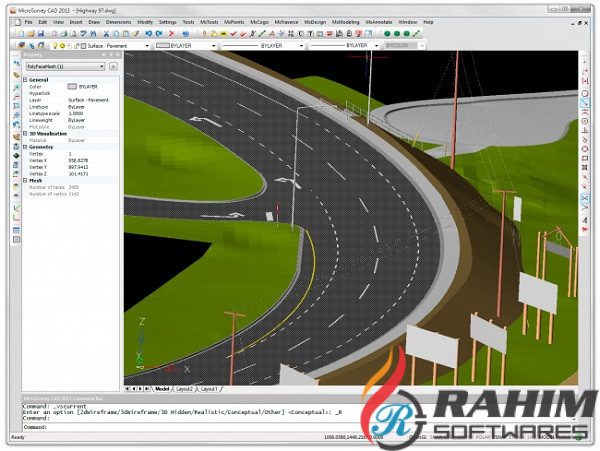Switch to the Layout2 tab
Image resolution: width=600 pixels, height=451 pixels.
point(184,387)
